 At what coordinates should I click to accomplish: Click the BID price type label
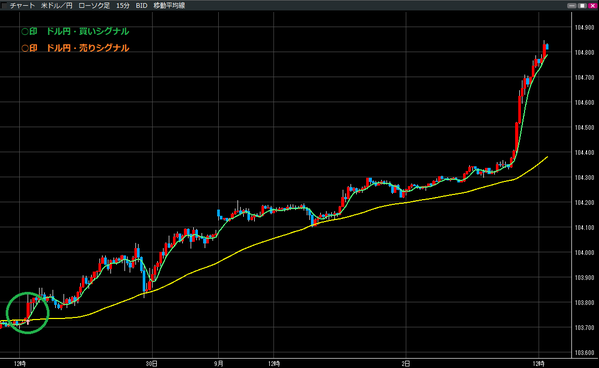tap(141, 6)
